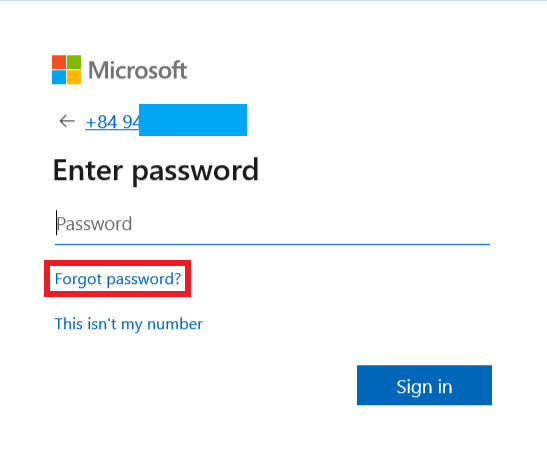Select the blue square of the Microsoft logo
547x458 pixels.
[59, 77]
